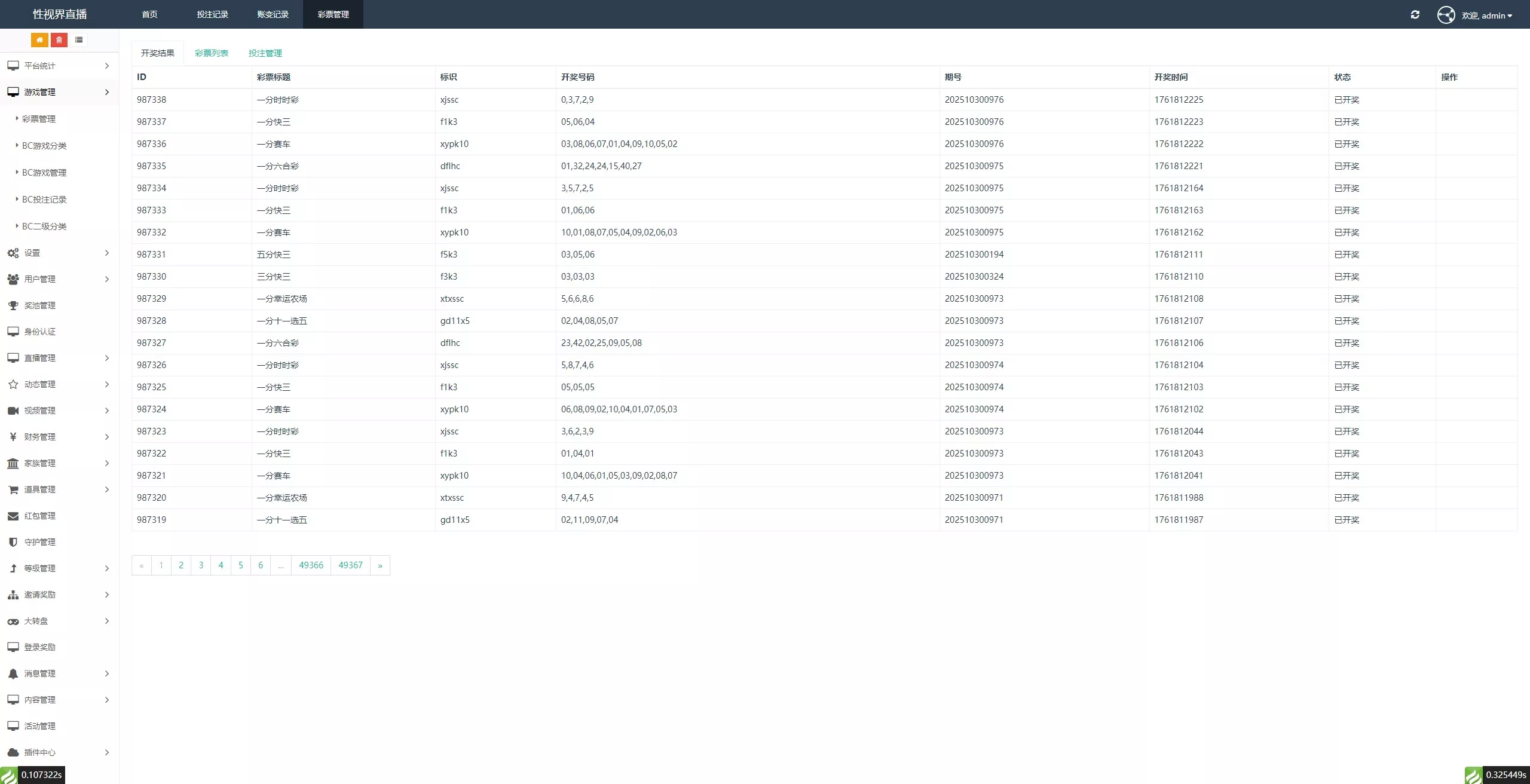
Task: Click the red trash icon button
Action: click(x=59, y=40)
